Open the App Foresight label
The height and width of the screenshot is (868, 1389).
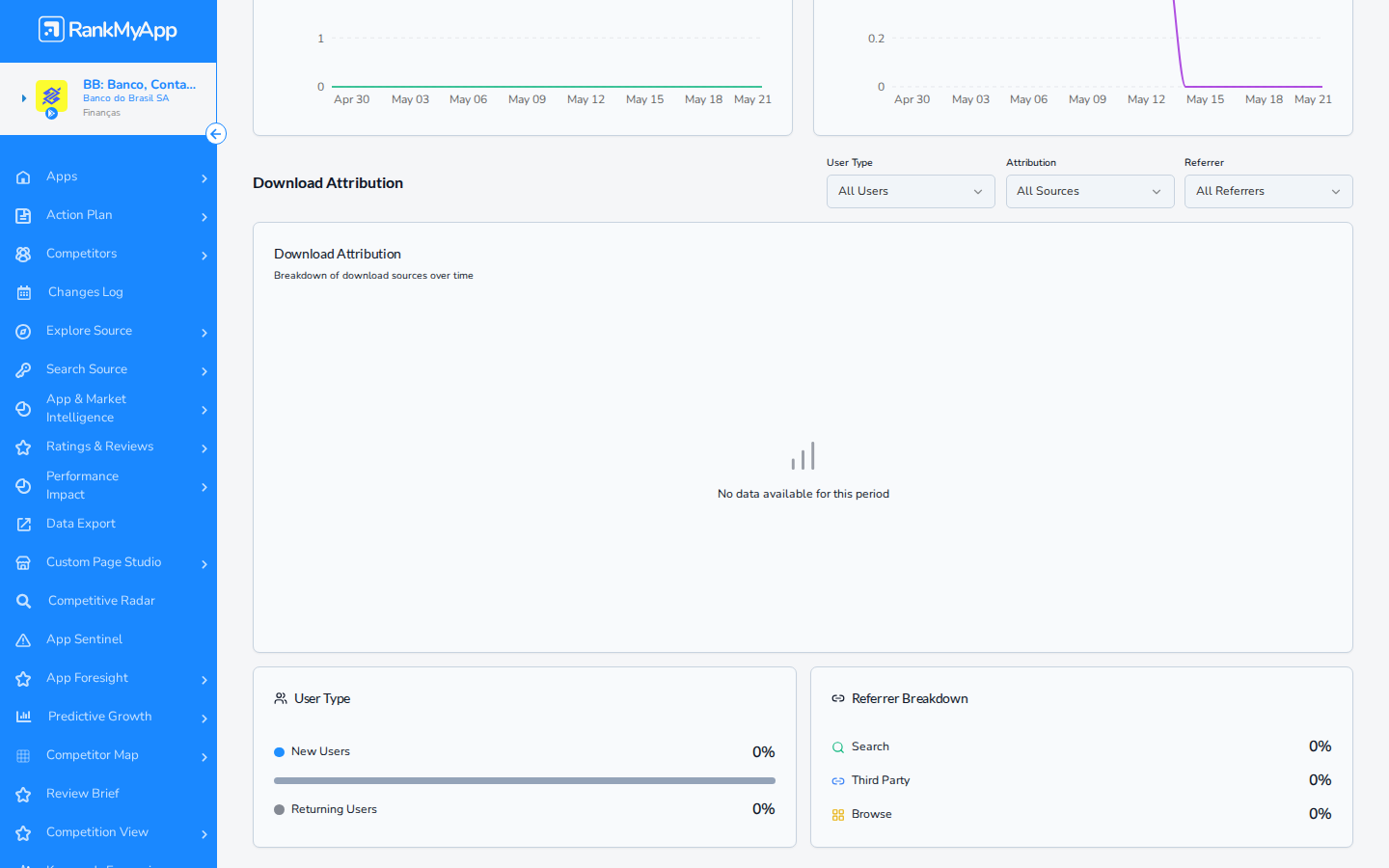(87, 678)
